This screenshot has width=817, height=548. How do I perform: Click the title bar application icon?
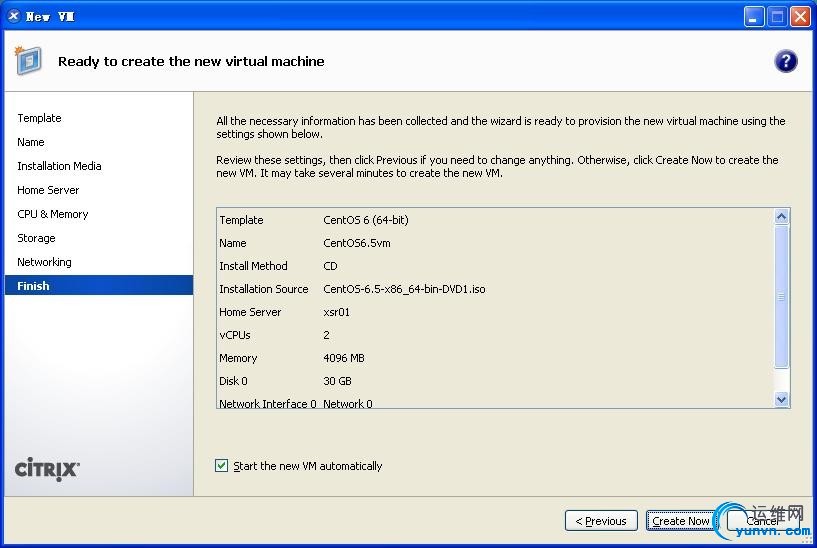click(14, 16)
